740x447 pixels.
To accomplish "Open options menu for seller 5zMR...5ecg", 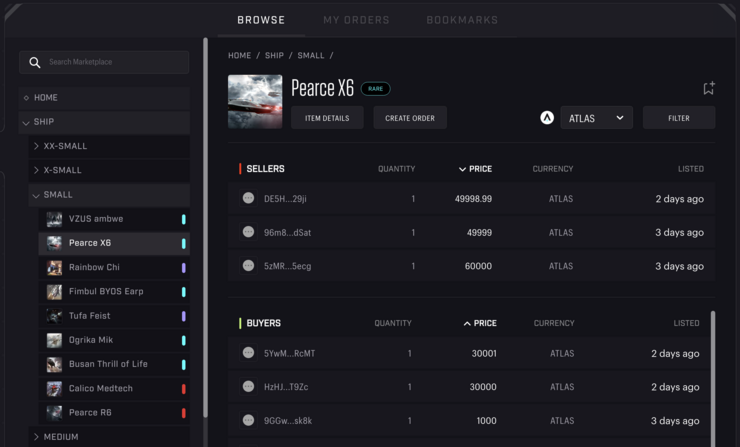I will [248, 266].
